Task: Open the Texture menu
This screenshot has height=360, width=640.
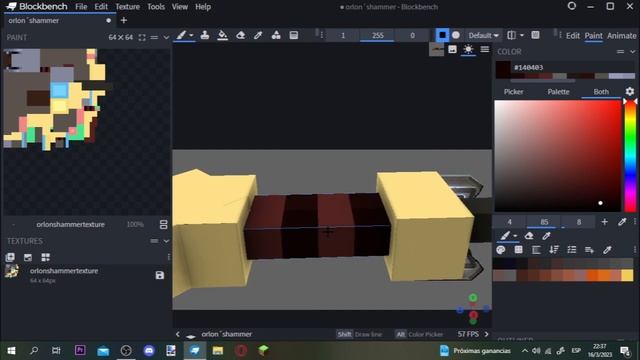Action: [x=127, y=7]
